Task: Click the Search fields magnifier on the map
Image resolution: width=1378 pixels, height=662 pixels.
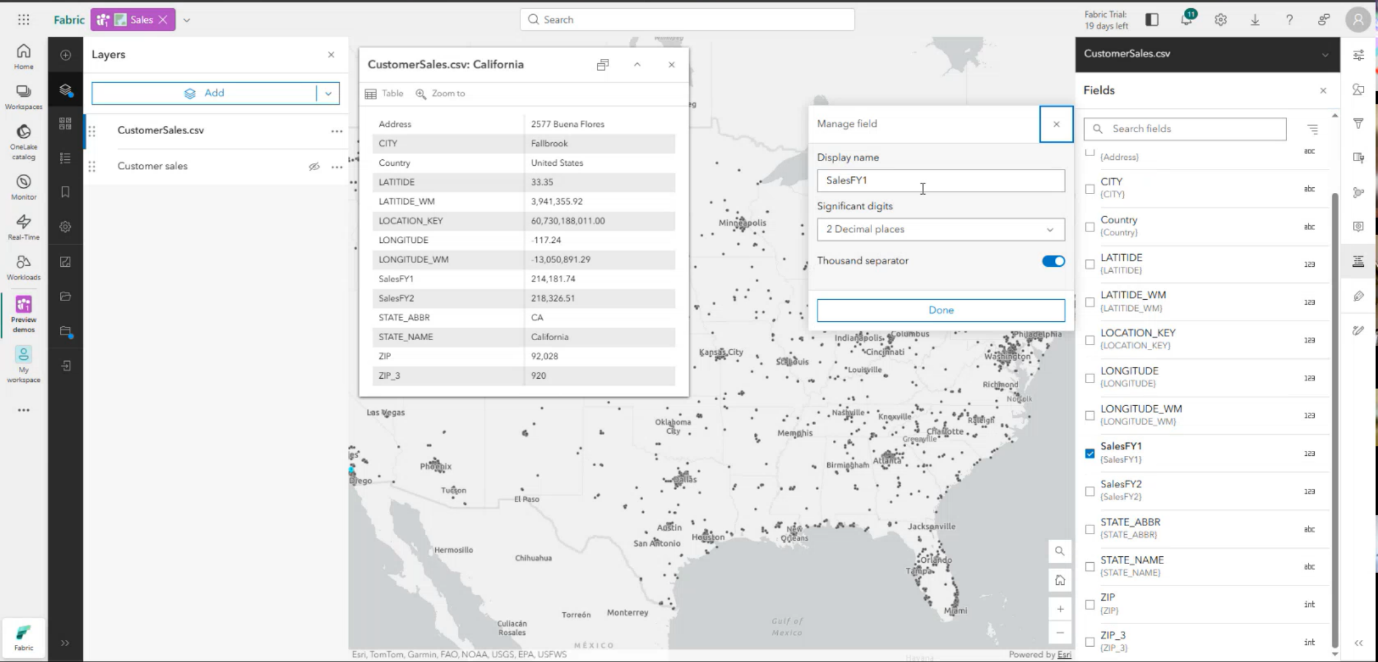Action: [1059, 551]
